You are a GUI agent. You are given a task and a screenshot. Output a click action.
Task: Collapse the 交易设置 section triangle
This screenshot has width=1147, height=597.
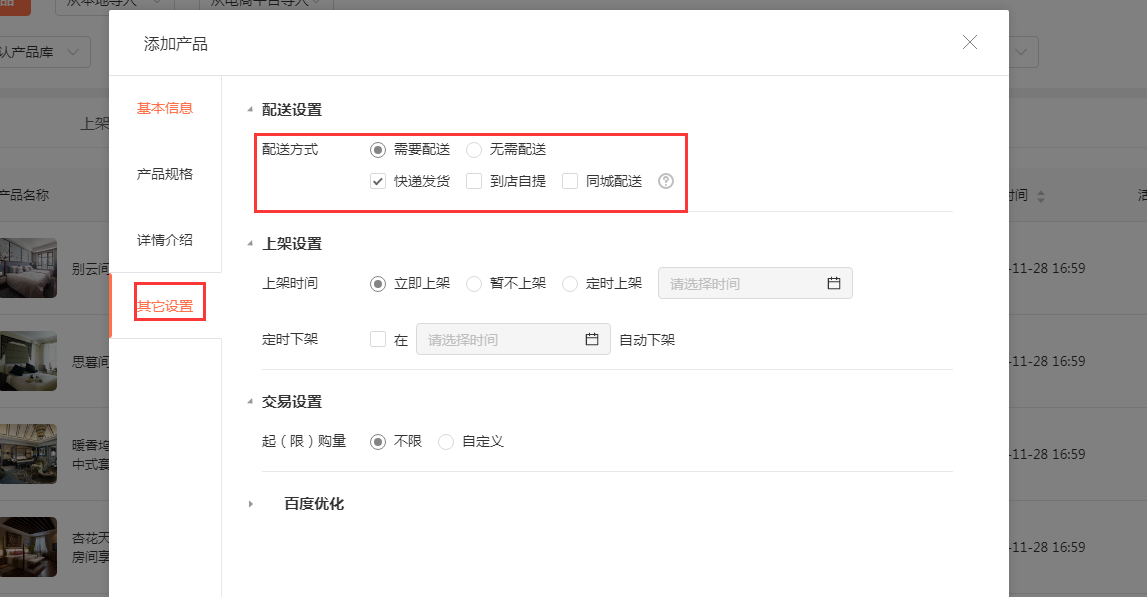(250, 402)
